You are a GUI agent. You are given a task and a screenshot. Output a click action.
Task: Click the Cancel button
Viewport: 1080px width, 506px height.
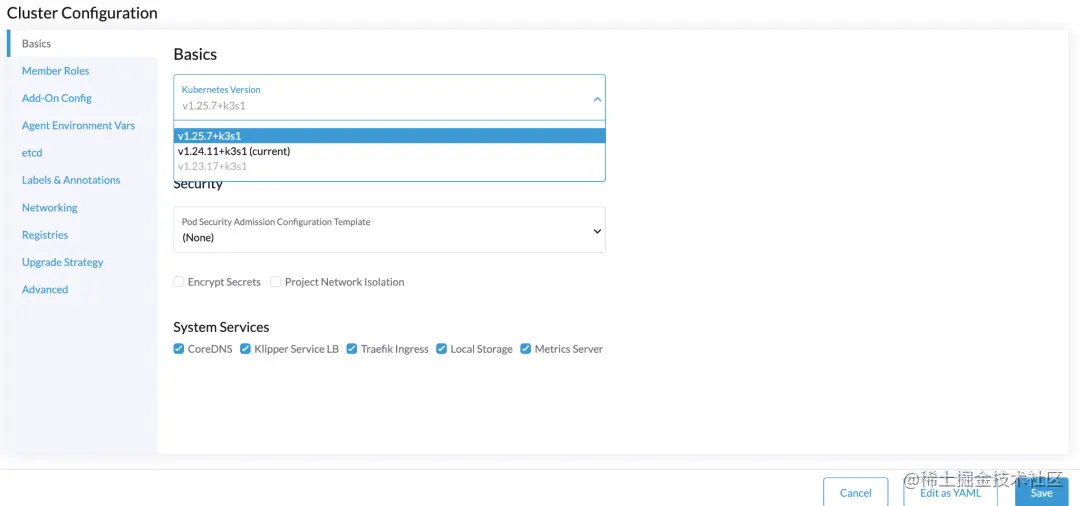tap(855, 492)
